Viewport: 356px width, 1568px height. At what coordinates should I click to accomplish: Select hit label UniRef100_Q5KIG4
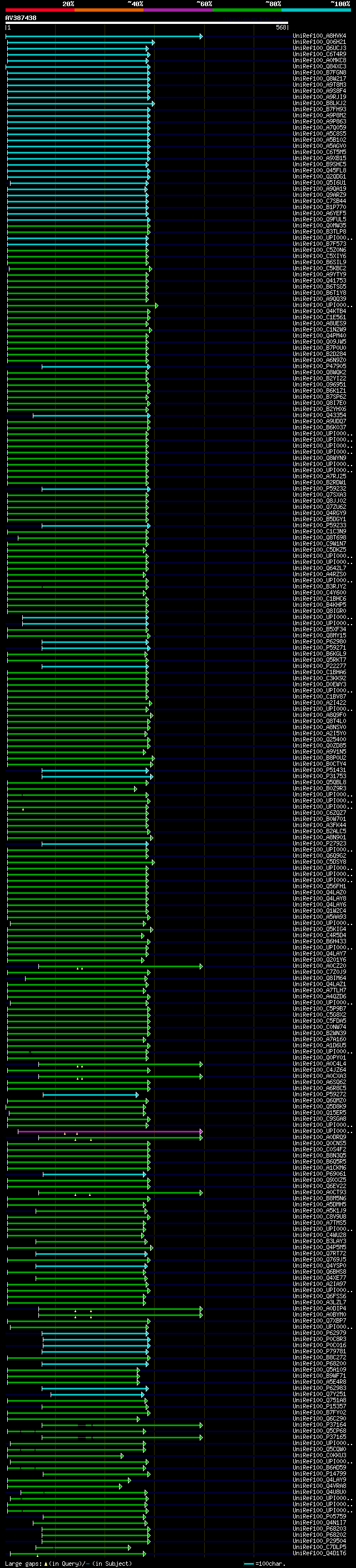click(319, 929)
